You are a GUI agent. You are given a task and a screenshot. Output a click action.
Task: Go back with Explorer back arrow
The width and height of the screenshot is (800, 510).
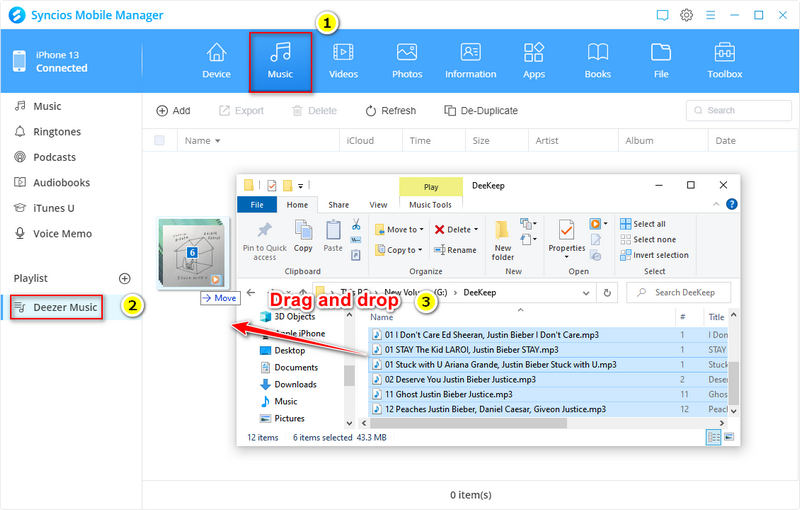point(251,293)
